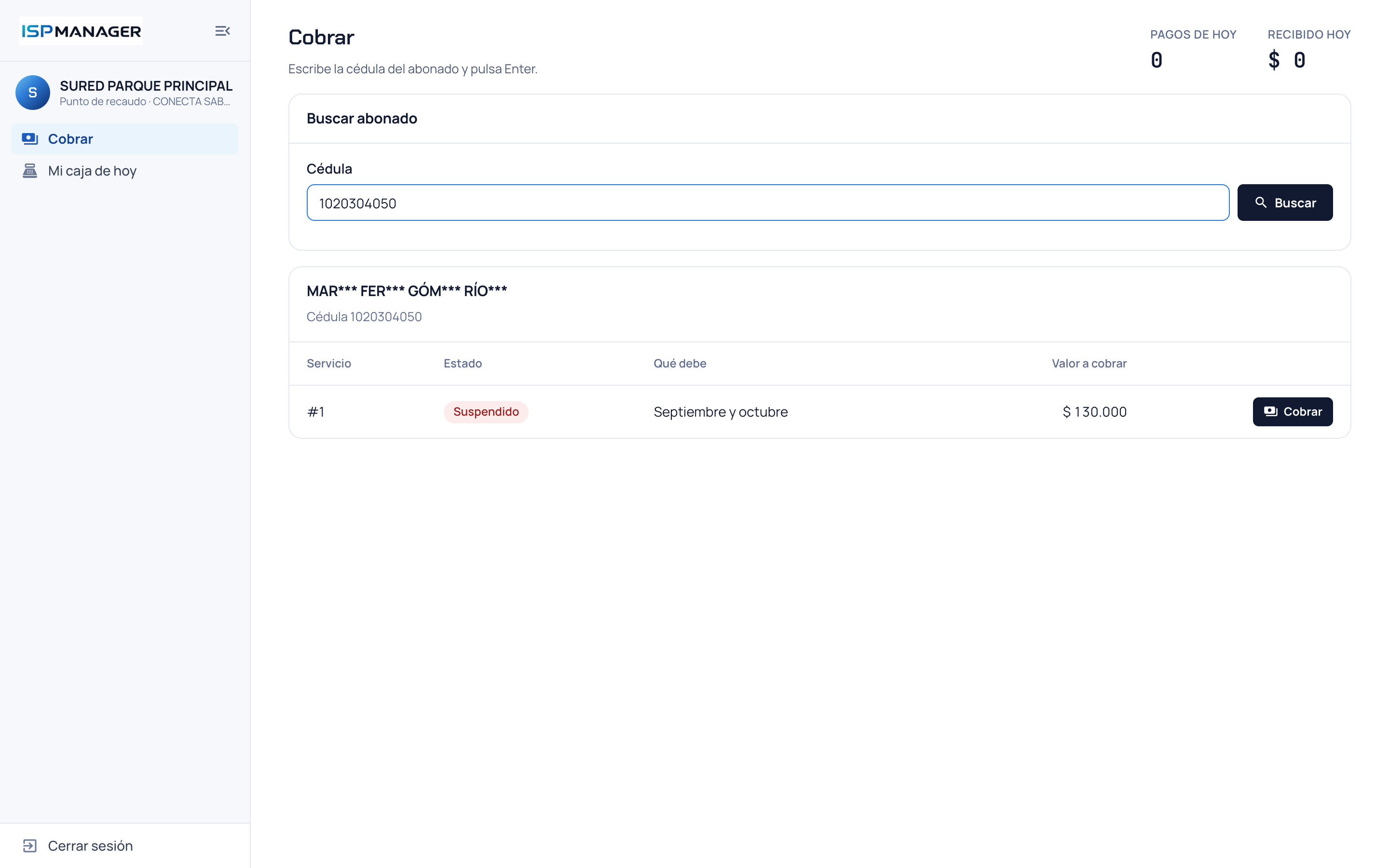1389x868 pixels.
Task: Click the Valor a cobrar column header
Action: pos(1089,364)
